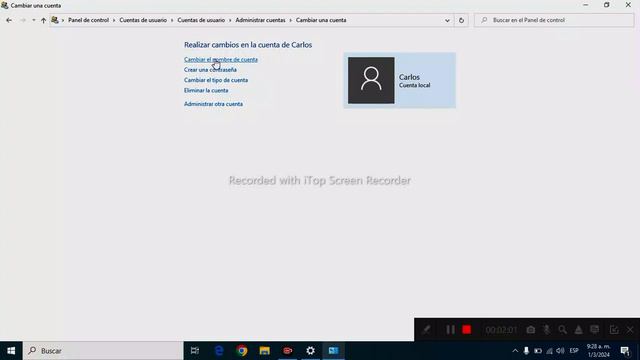Click the Forward navigation arrow
Screen dimensions: 640x360
(x=23, y=20)
